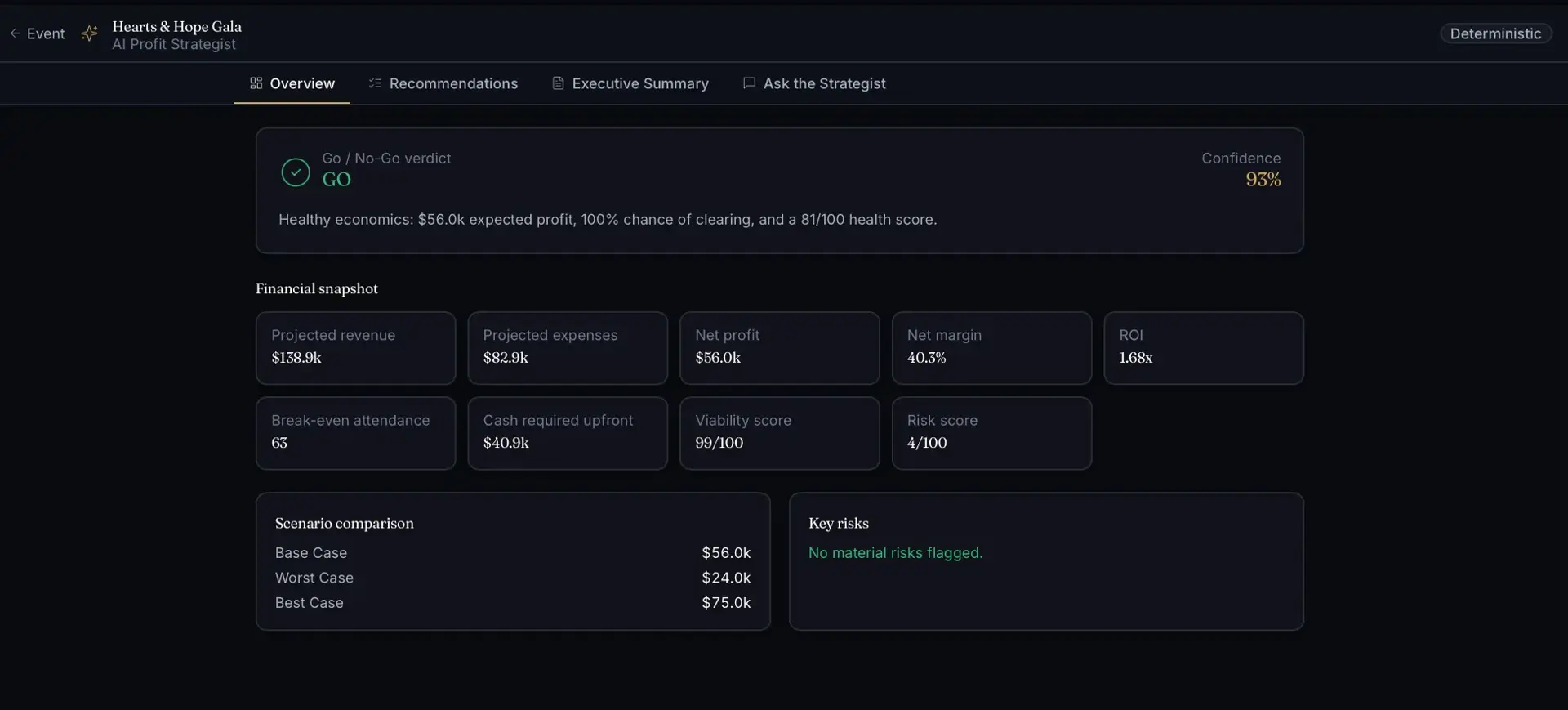Click the Best Case $75.0k amount
1568x710 pixels.
pyautogui.click(x=726, y=603)
